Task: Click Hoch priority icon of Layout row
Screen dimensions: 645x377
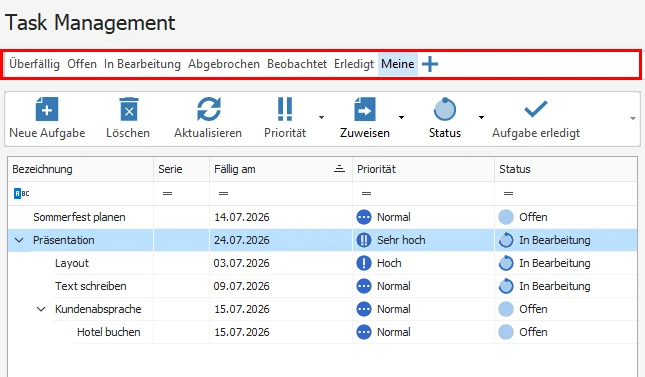Action: (x=364, y=263)
